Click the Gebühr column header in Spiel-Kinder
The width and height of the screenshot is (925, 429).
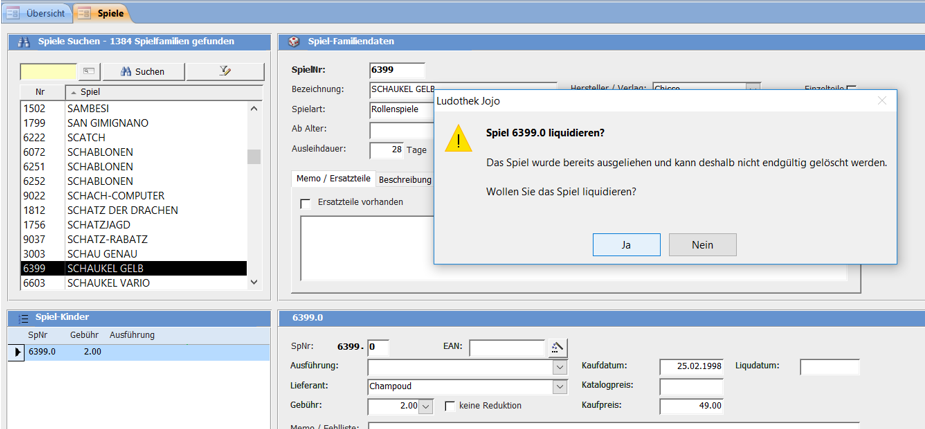pos(83,335)
